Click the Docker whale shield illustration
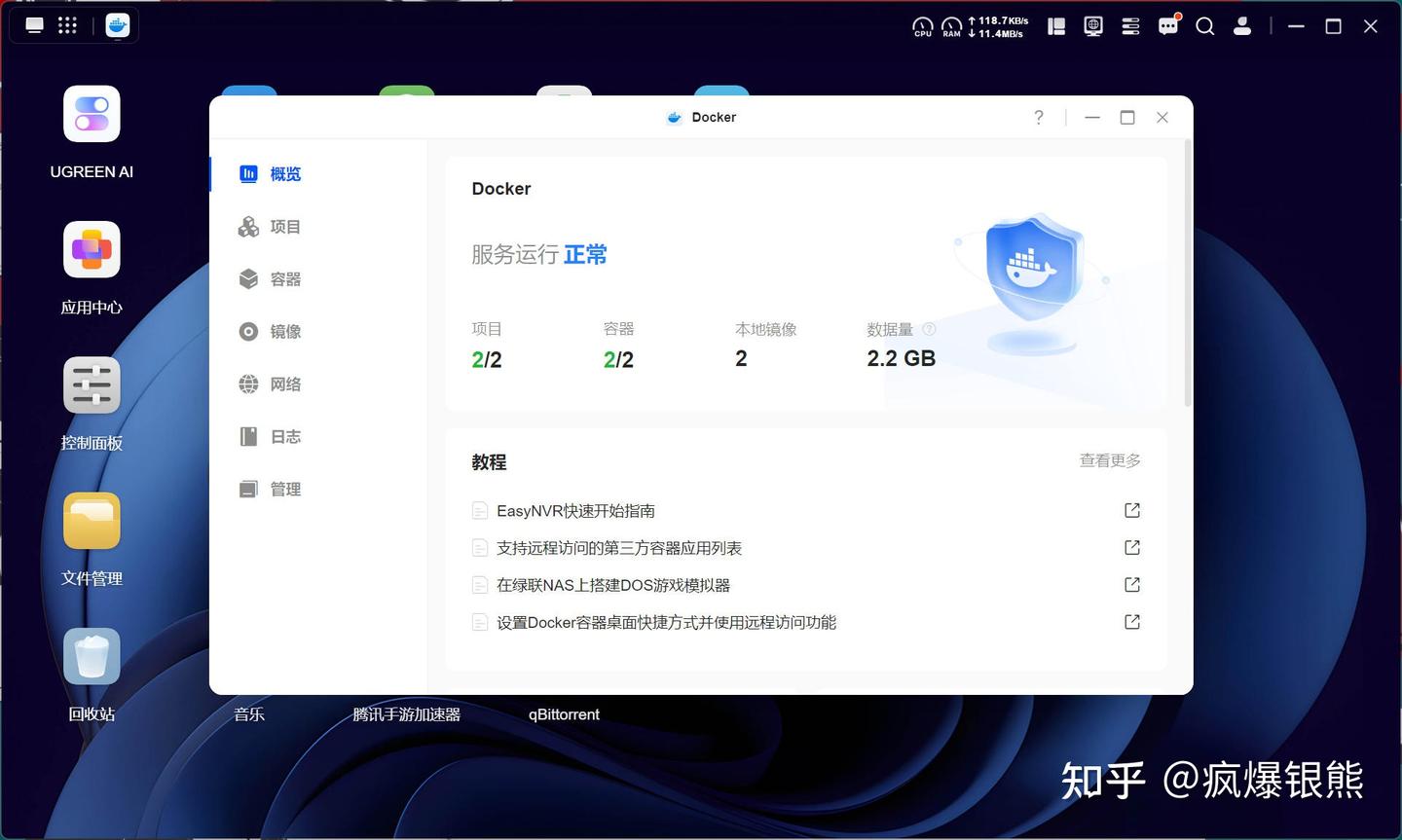Image resolution: width=1402 pixels, height=840 pixels. click(x=1033, y=282)
